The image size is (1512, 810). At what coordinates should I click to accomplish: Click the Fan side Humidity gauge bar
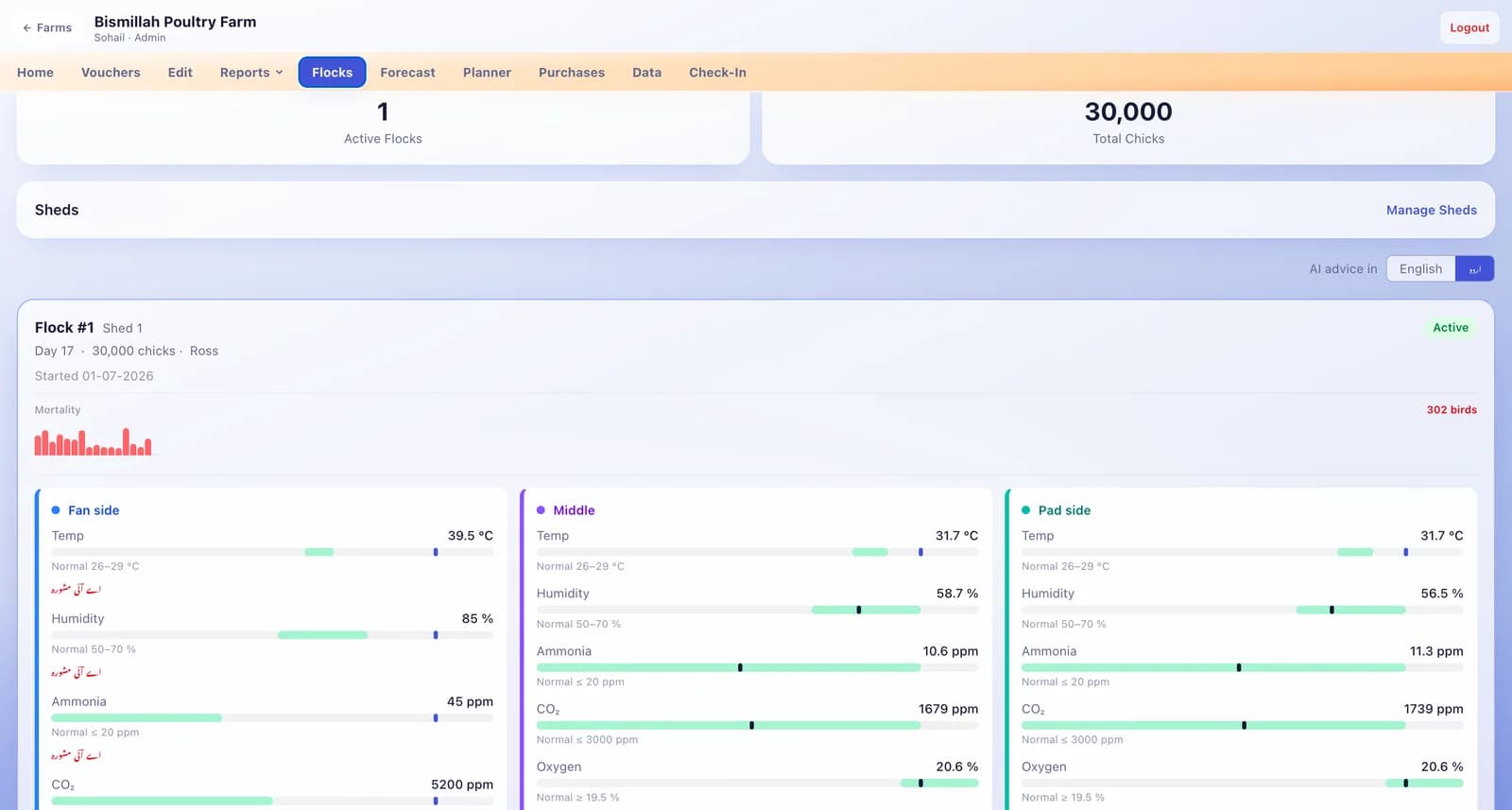click(x=272, y=635)
